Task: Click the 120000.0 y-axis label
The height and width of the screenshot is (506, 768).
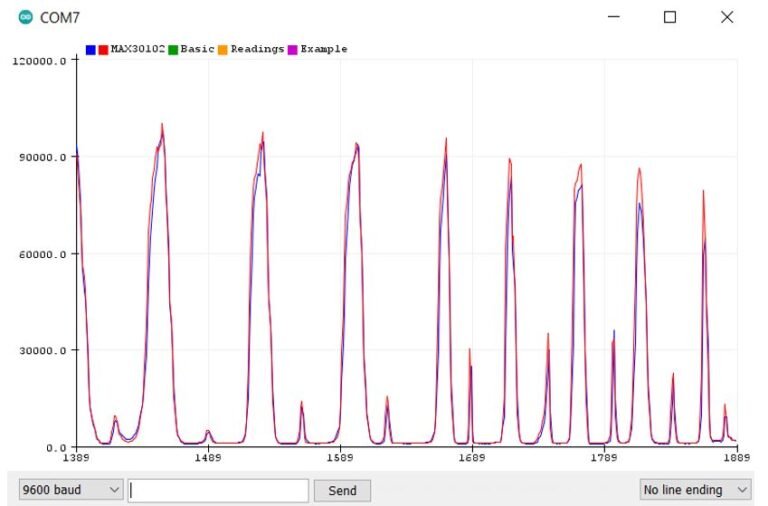Action: 39,60
